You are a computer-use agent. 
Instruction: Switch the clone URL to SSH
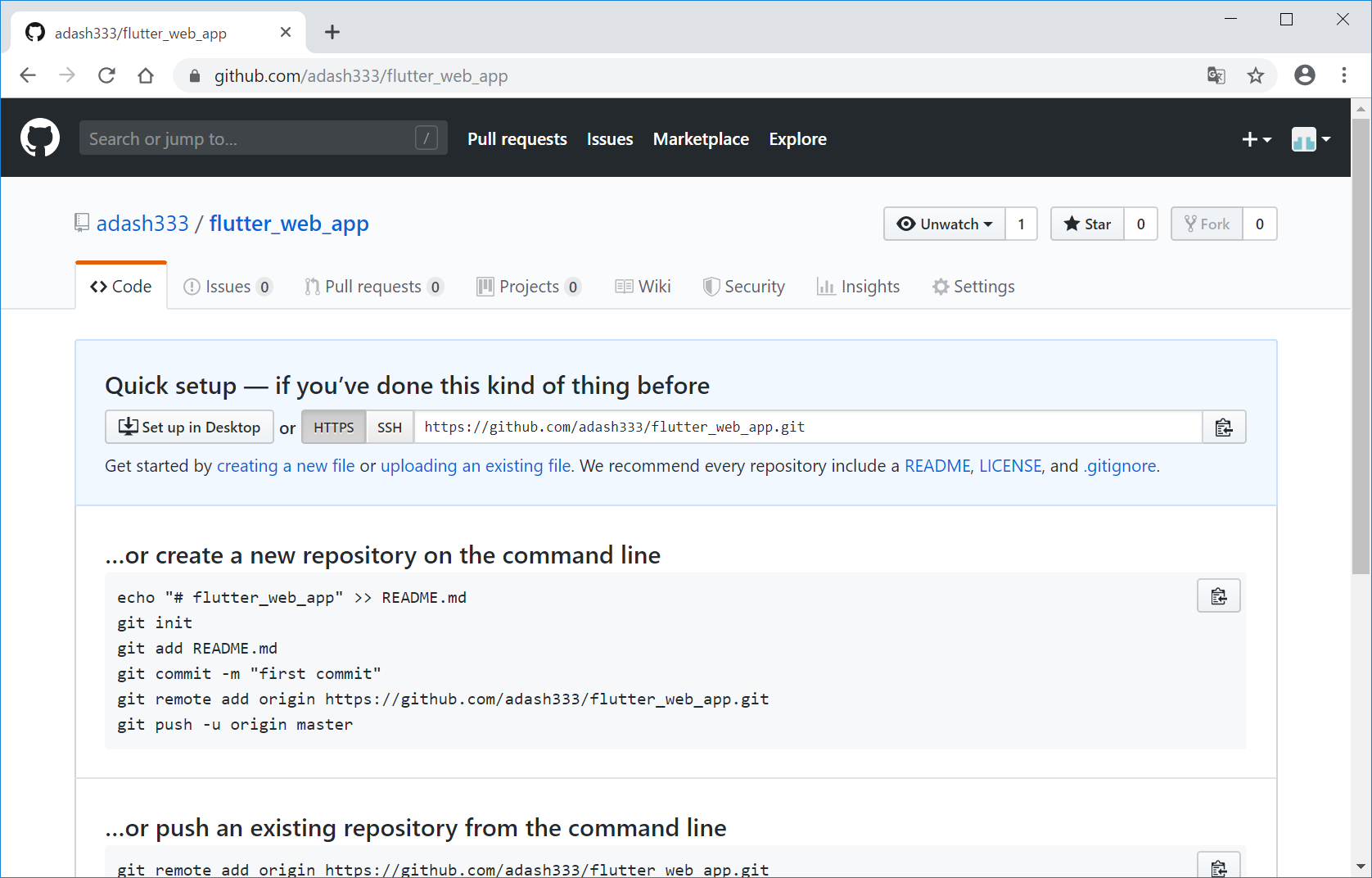(x=390, y=428)
